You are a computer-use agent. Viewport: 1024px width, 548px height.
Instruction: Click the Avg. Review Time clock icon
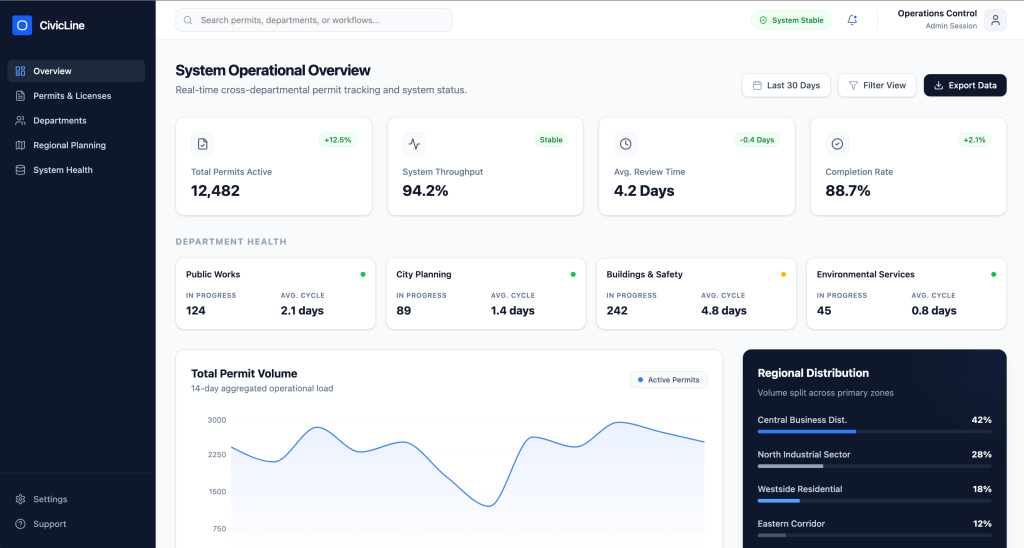click(x=626, y=144)
